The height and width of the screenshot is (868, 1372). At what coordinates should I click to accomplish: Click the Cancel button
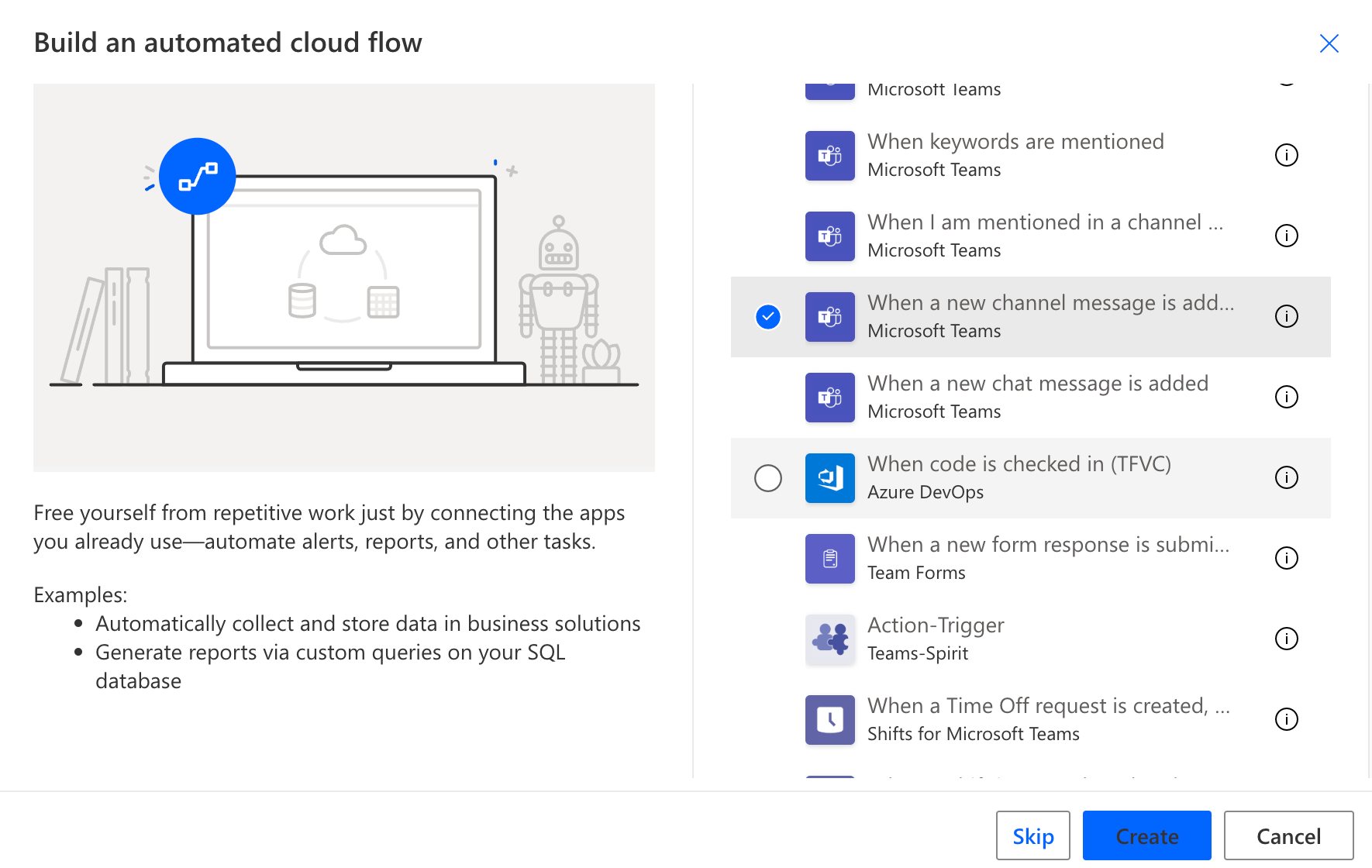click(1288, 835)
